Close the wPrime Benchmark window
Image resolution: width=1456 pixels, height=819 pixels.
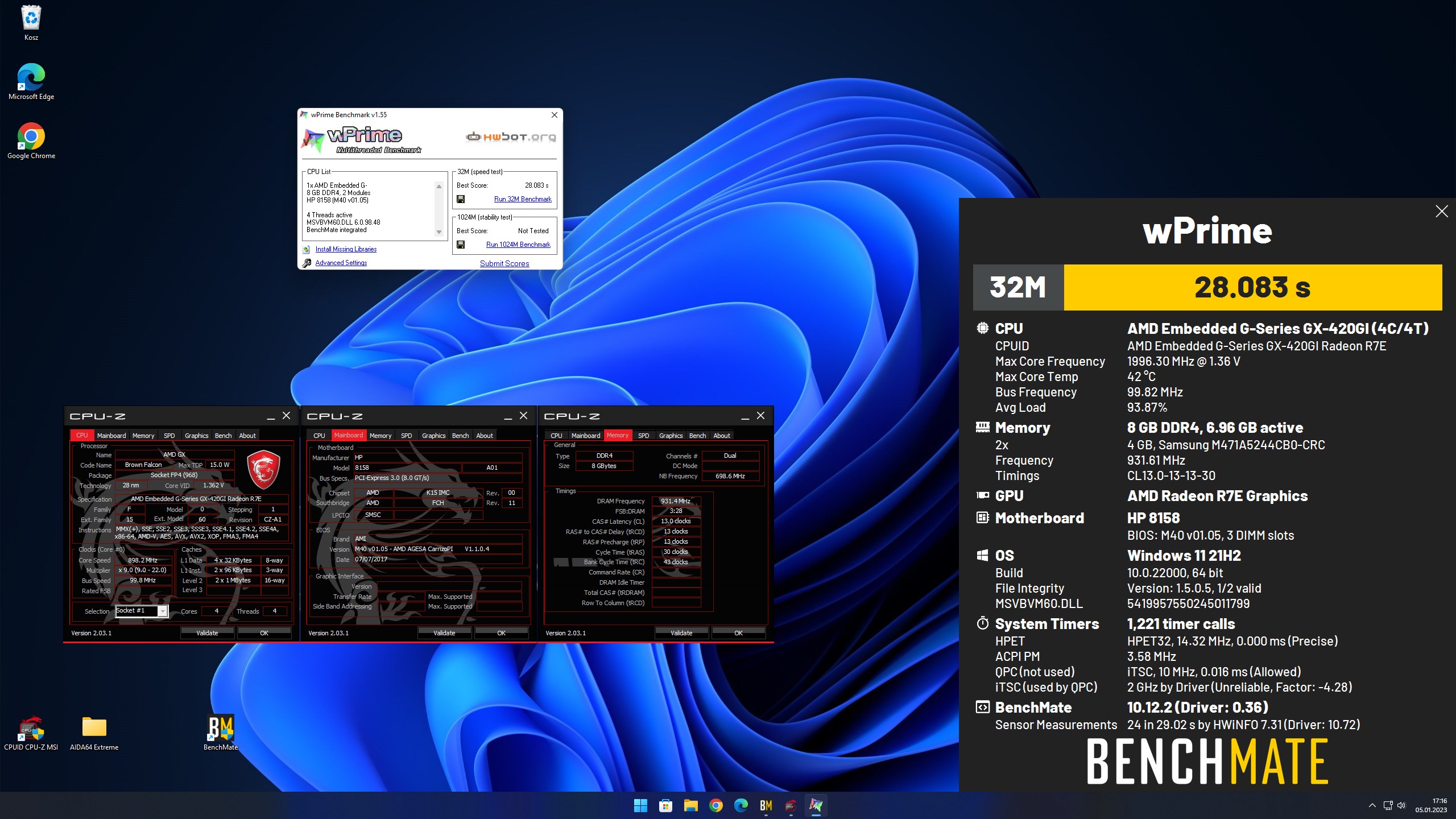pyautogui.click(x=555, y=115)
